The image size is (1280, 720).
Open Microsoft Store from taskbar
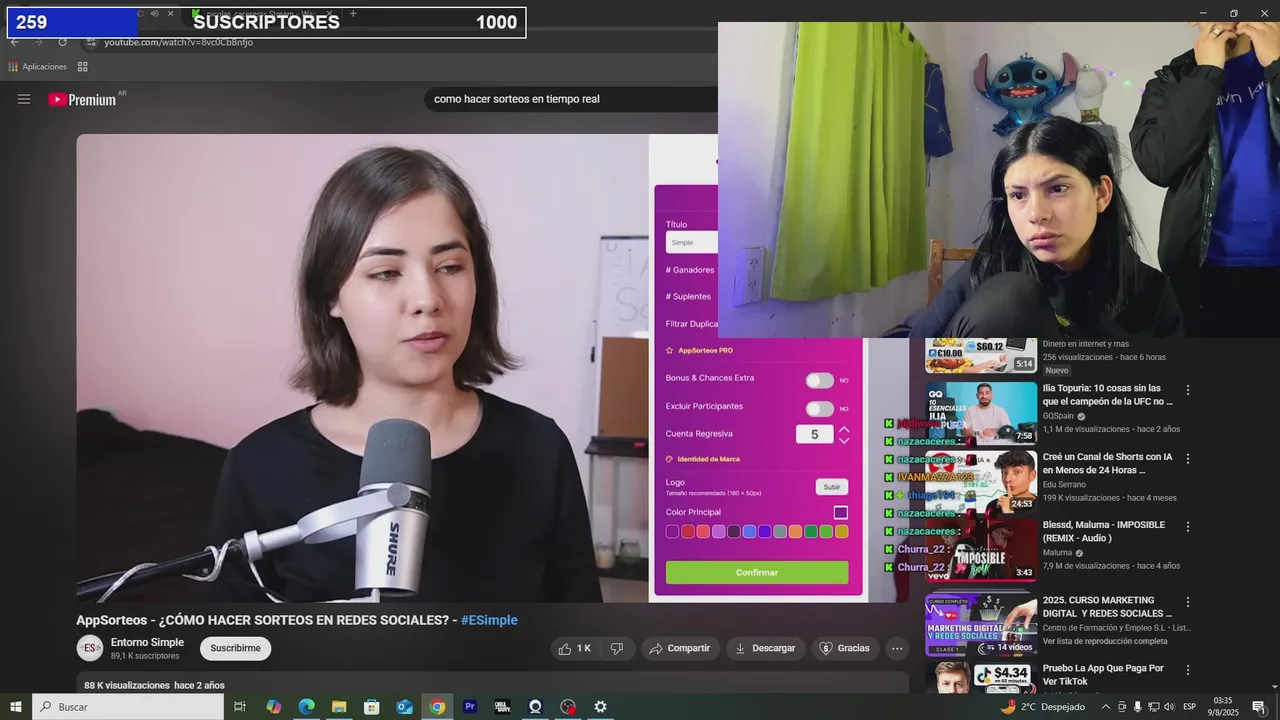371,706
